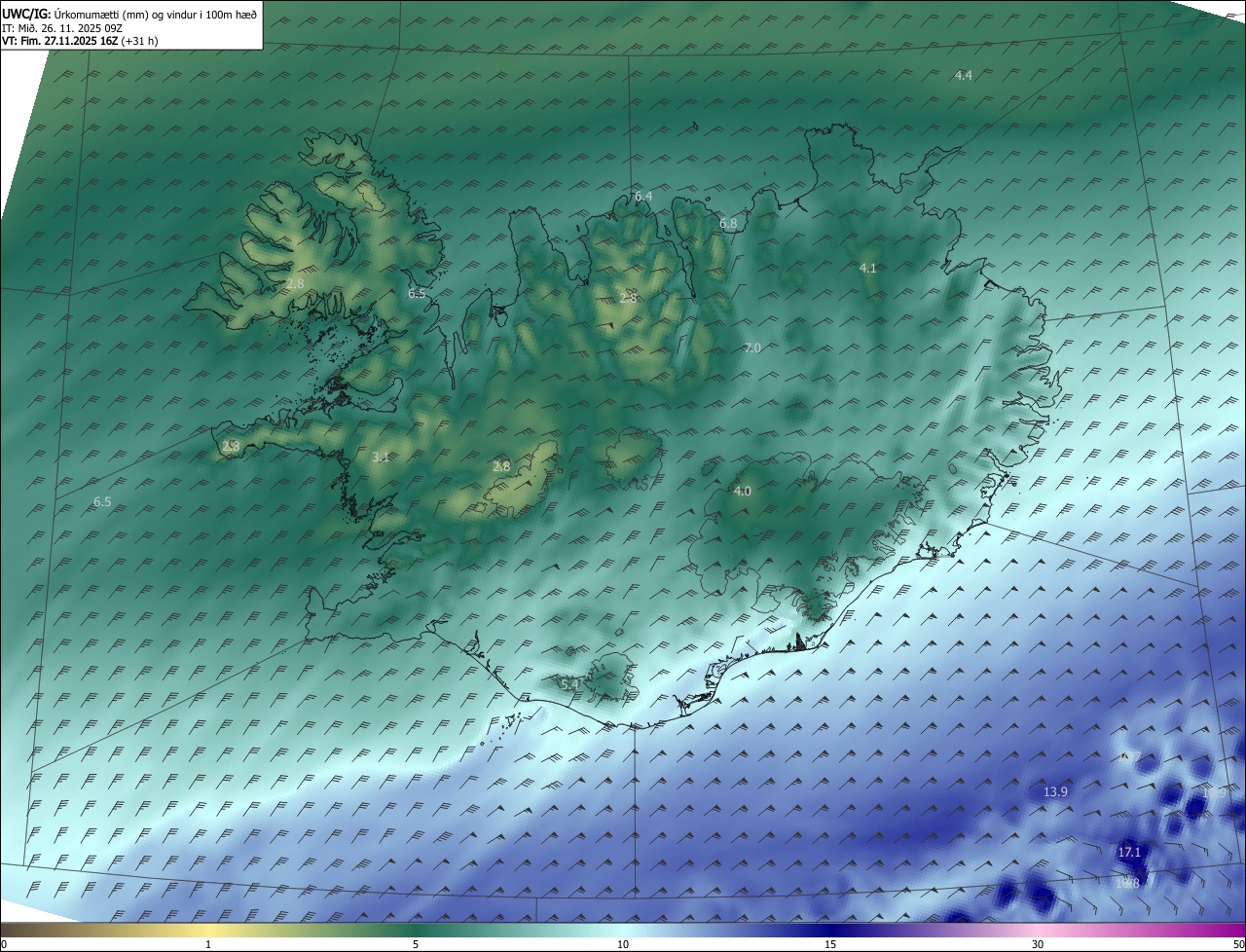The height and width of the screenshot is (952, 1246).
Task: Click the '10' tick on the colour scale
Action: tap(623, 944)
